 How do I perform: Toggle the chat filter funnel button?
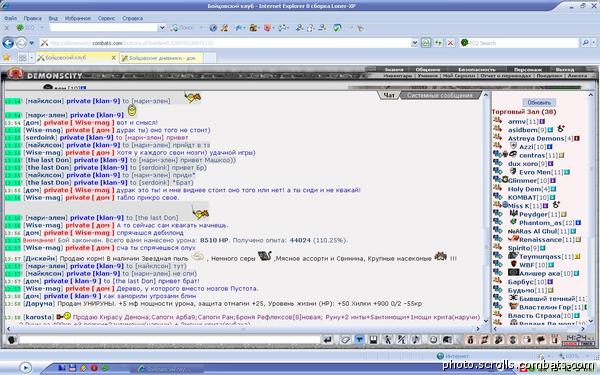click(x=359, y=339)
